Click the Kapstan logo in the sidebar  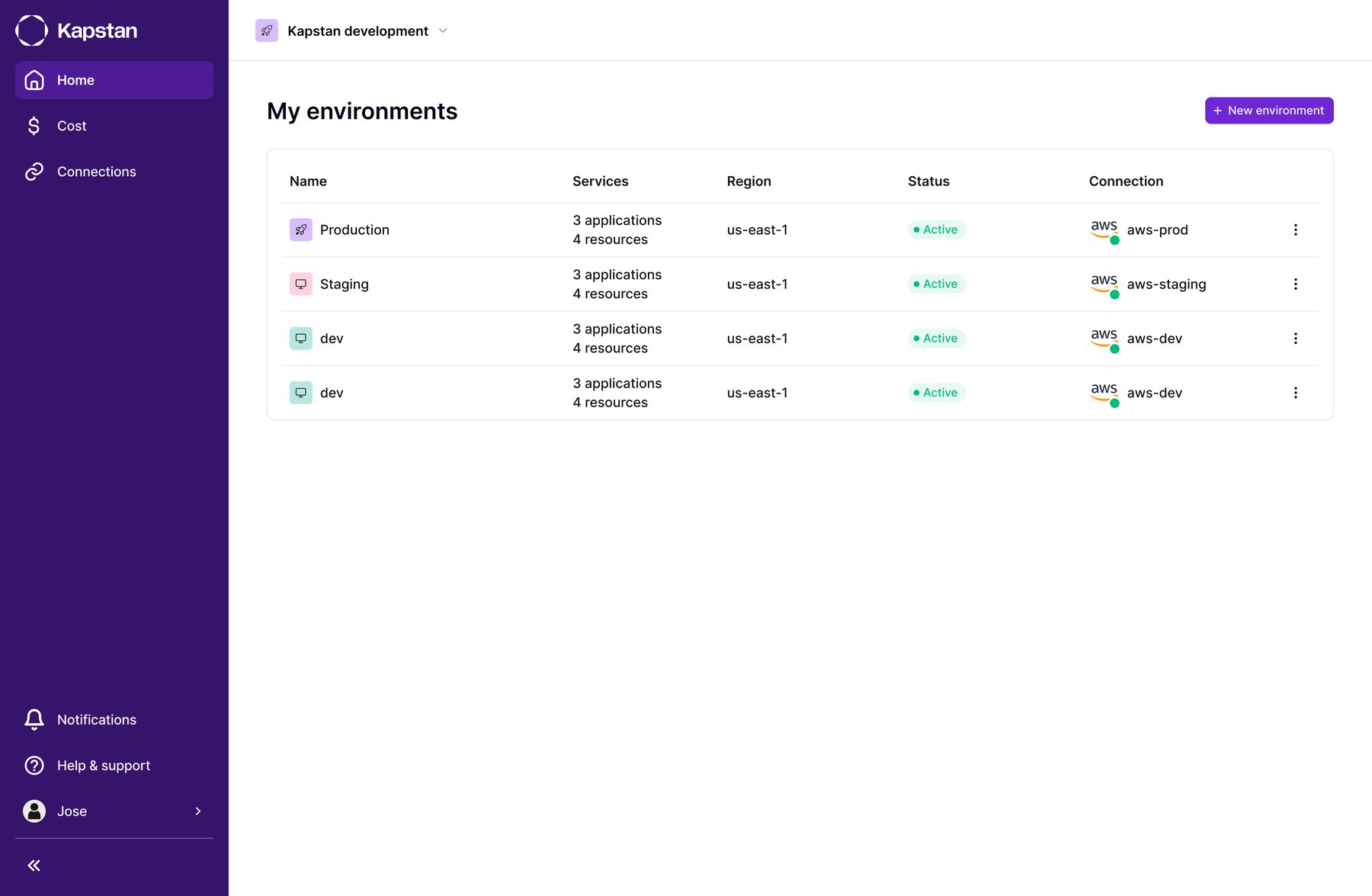tap(76, 31)
